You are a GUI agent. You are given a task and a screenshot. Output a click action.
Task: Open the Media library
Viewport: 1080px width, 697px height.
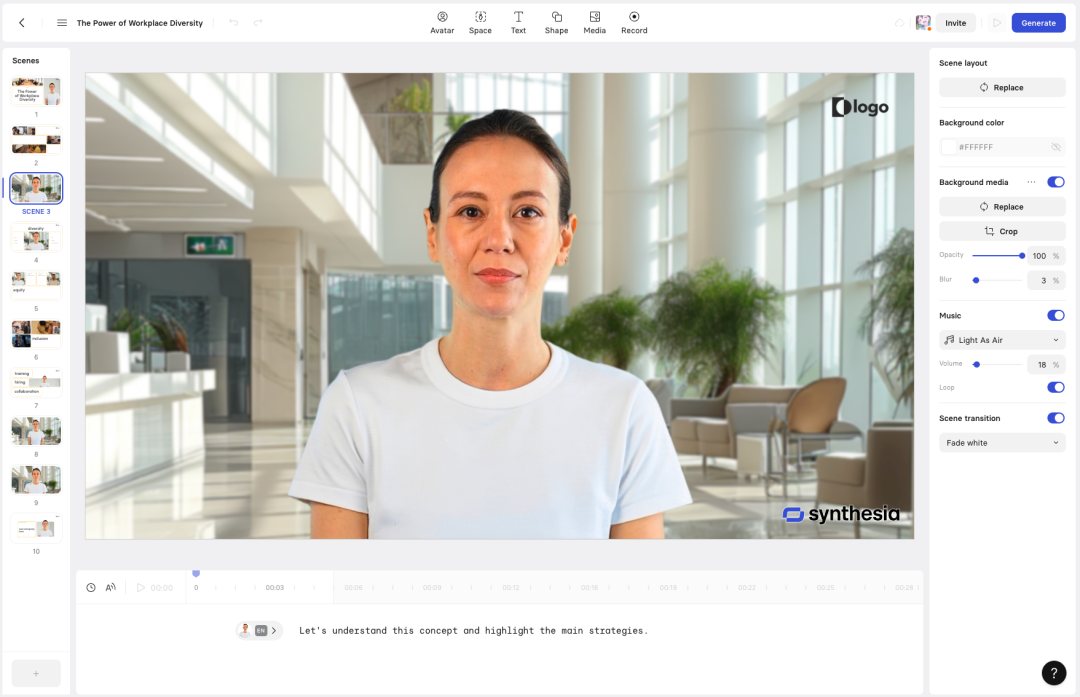594,23
